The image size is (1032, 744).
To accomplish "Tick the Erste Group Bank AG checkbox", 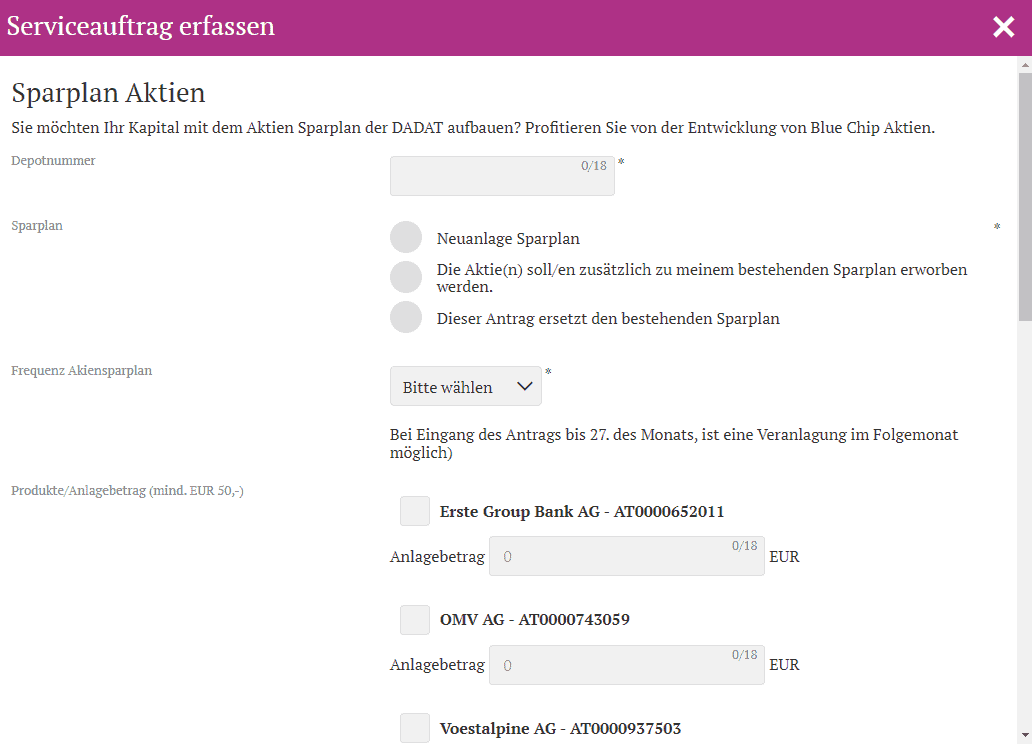I will click(415, 511).
